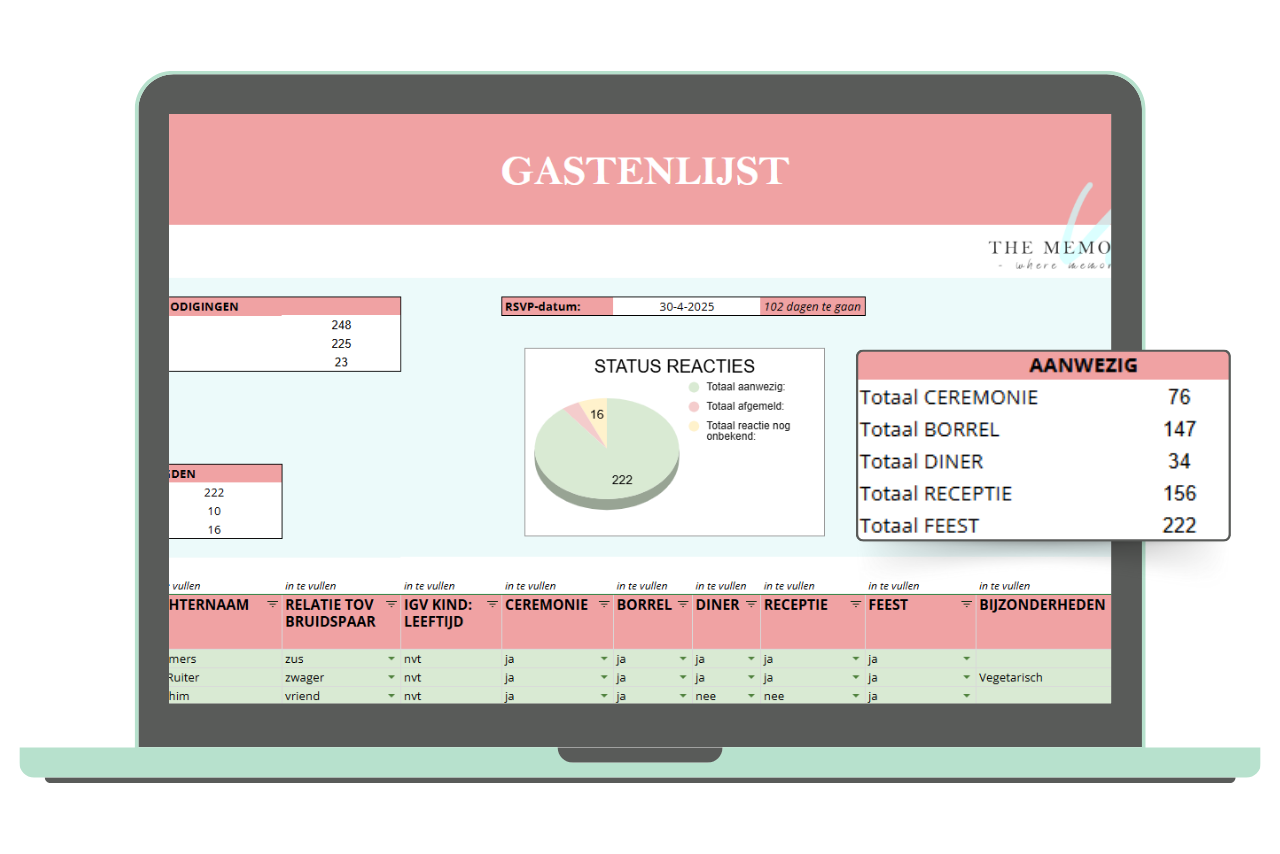Image resolution: width=1280 pixels, height=854 pixels.
Task: Select the cell with value 225
Action: coord(341,344)
